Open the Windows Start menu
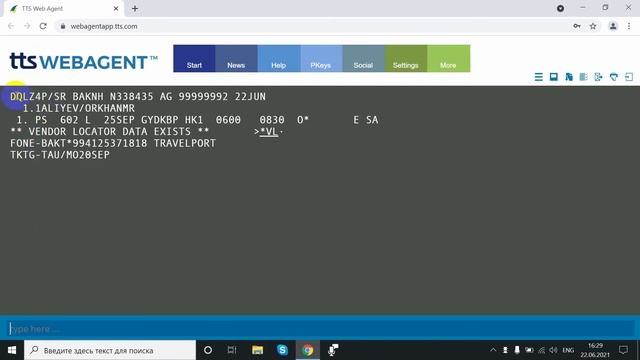Viewport: 640px width, 360px height. (x=12, y=350)
